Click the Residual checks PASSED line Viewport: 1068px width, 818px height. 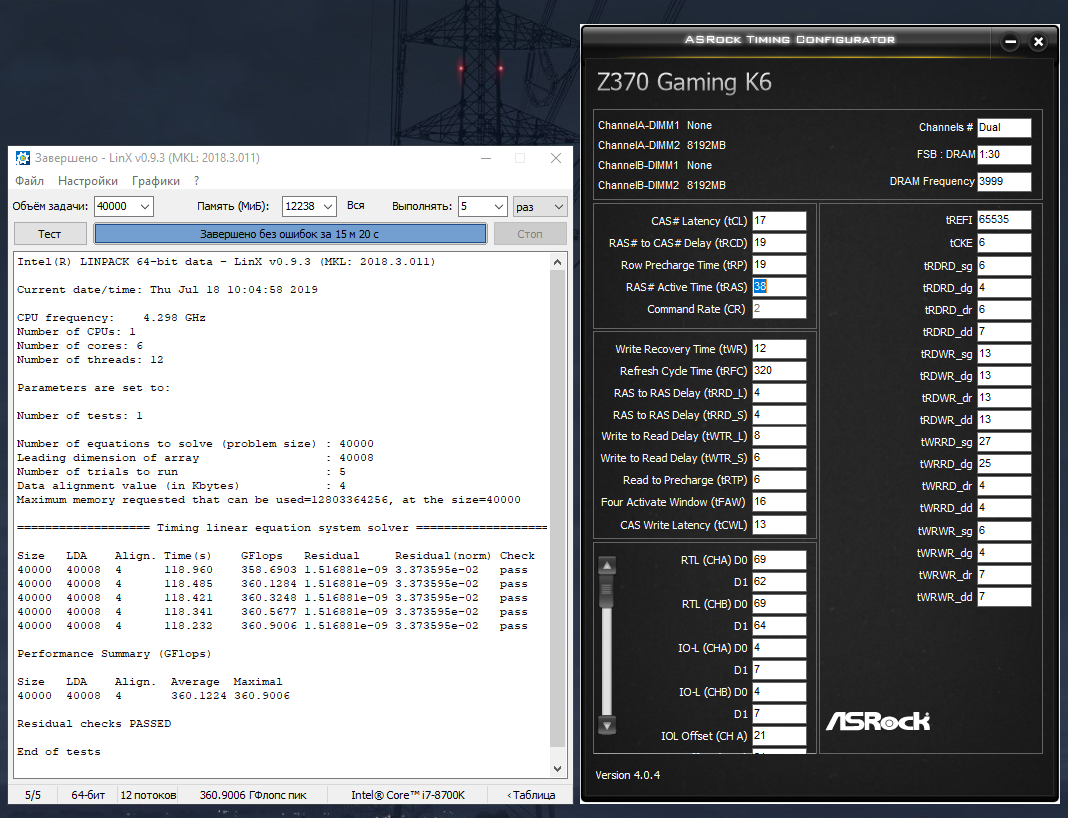coord(94,723)
